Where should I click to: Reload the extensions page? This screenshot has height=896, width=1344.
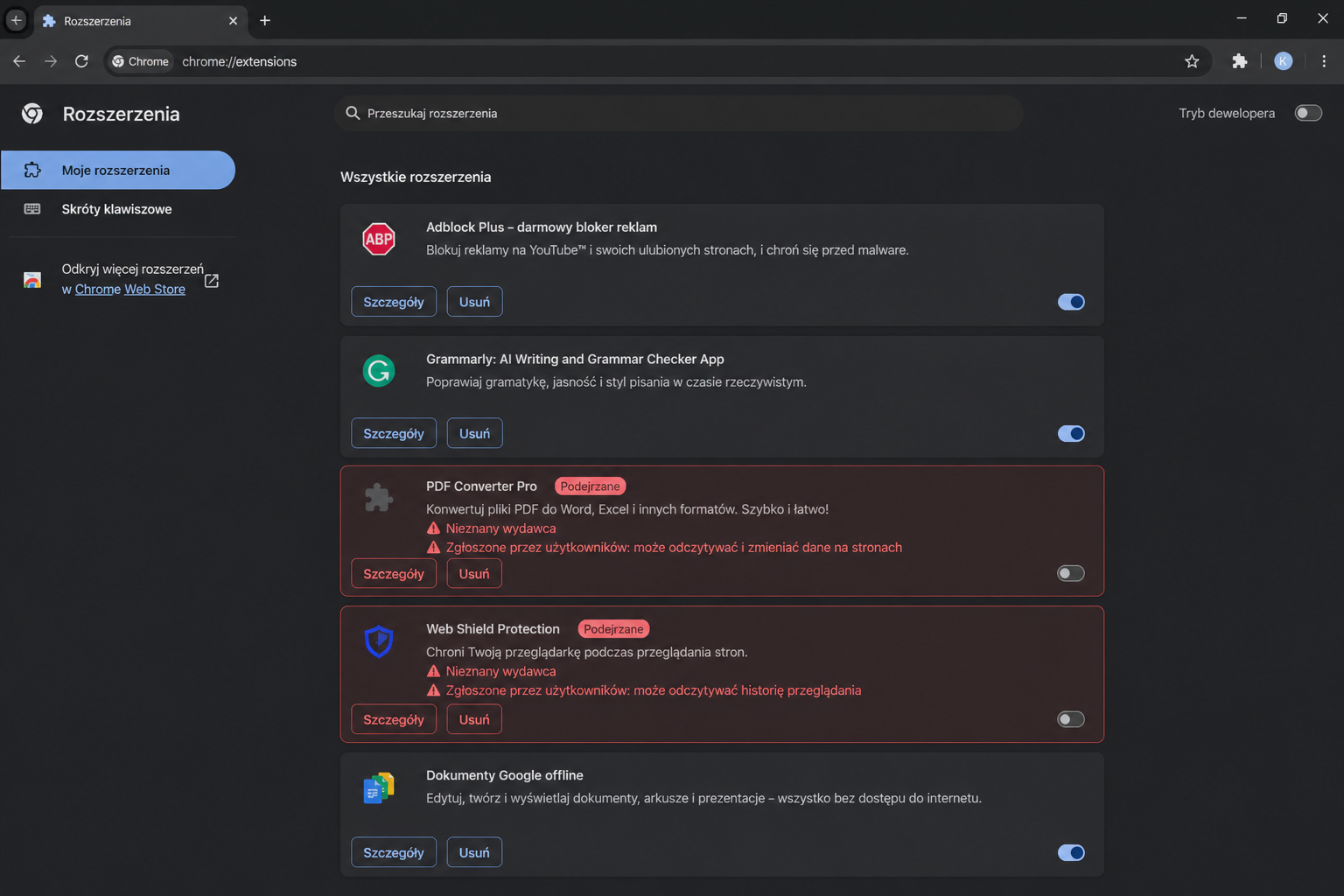pyautogui.click(x=81, y=61)
